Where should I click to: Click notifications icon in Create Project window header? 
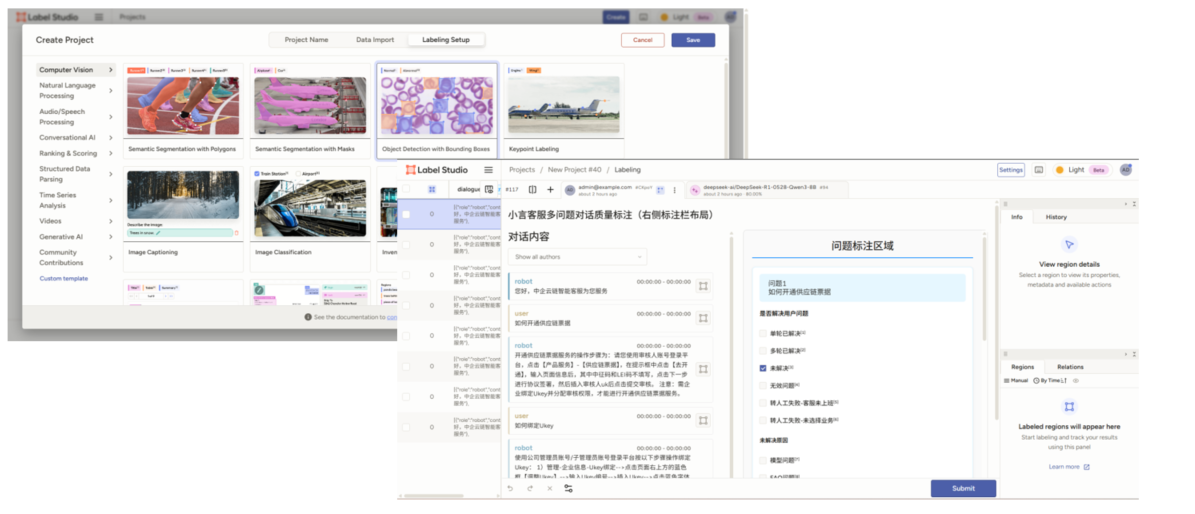coord(643,16)
